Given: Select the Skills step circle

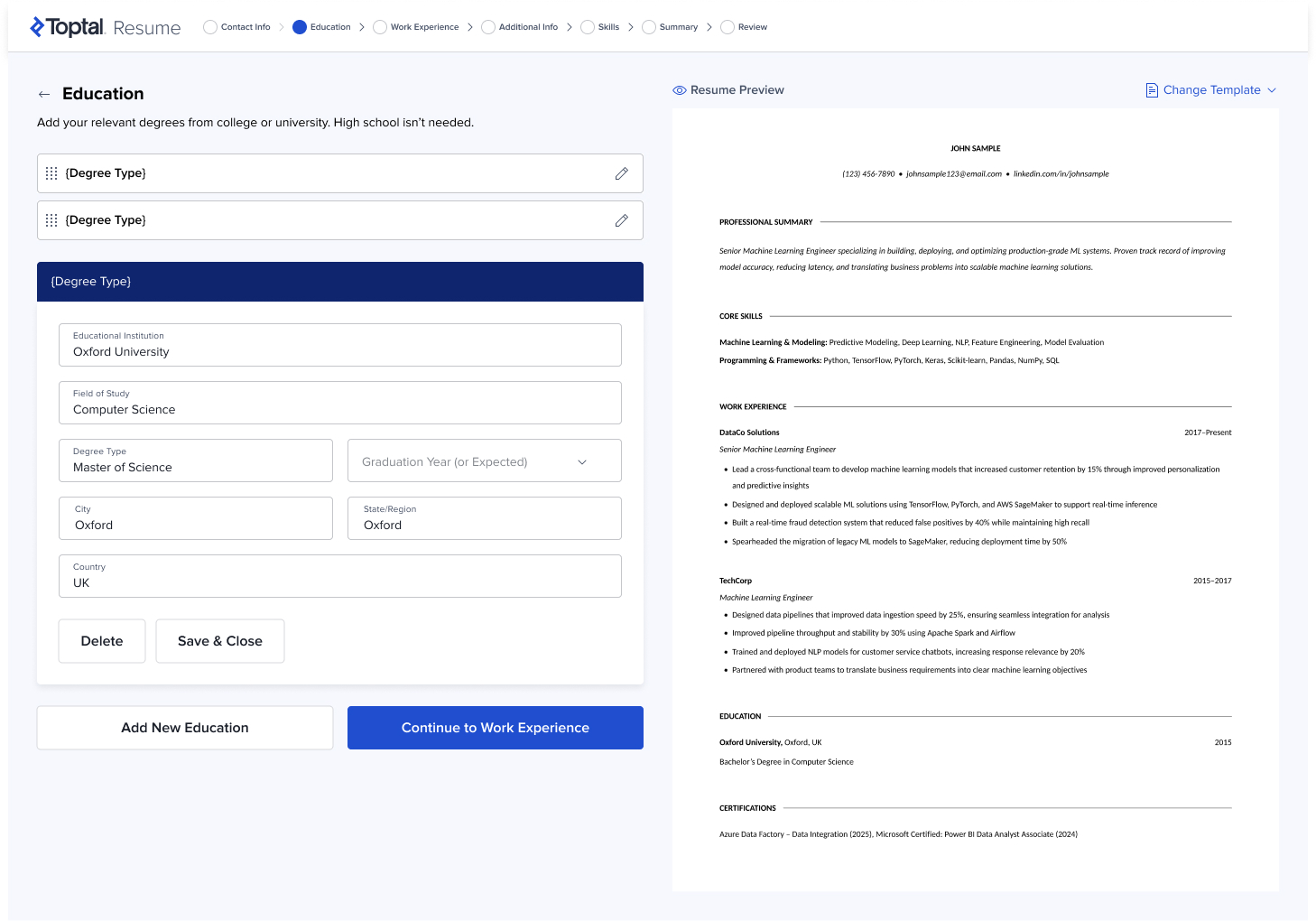Looking at the screenshot, I should [588, 27].
